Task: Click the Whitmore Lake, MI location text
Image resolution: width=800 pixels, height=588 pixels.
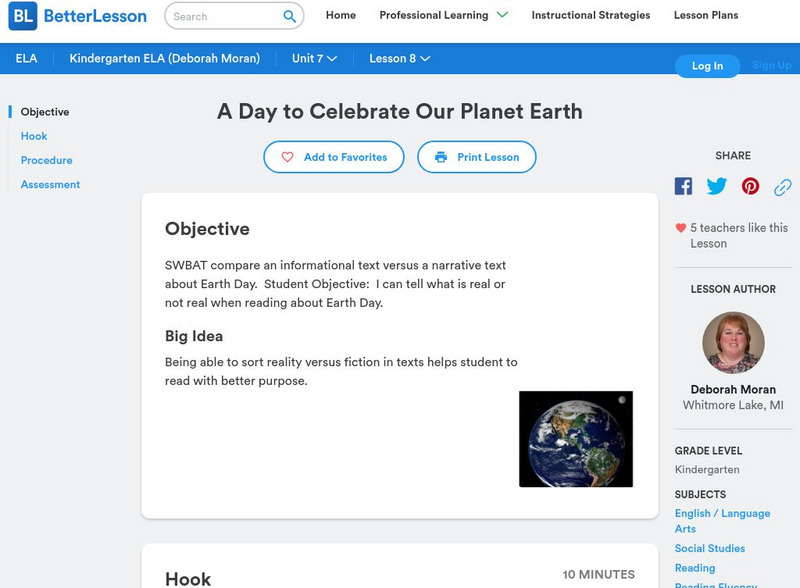Action: [733, 405]
